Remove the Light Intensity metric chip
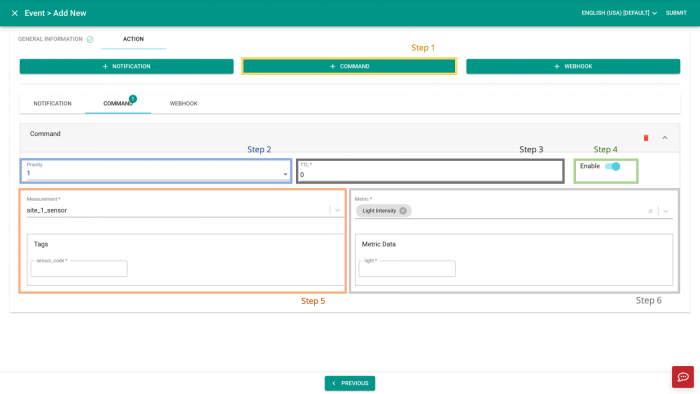 (x=403, y=211)
